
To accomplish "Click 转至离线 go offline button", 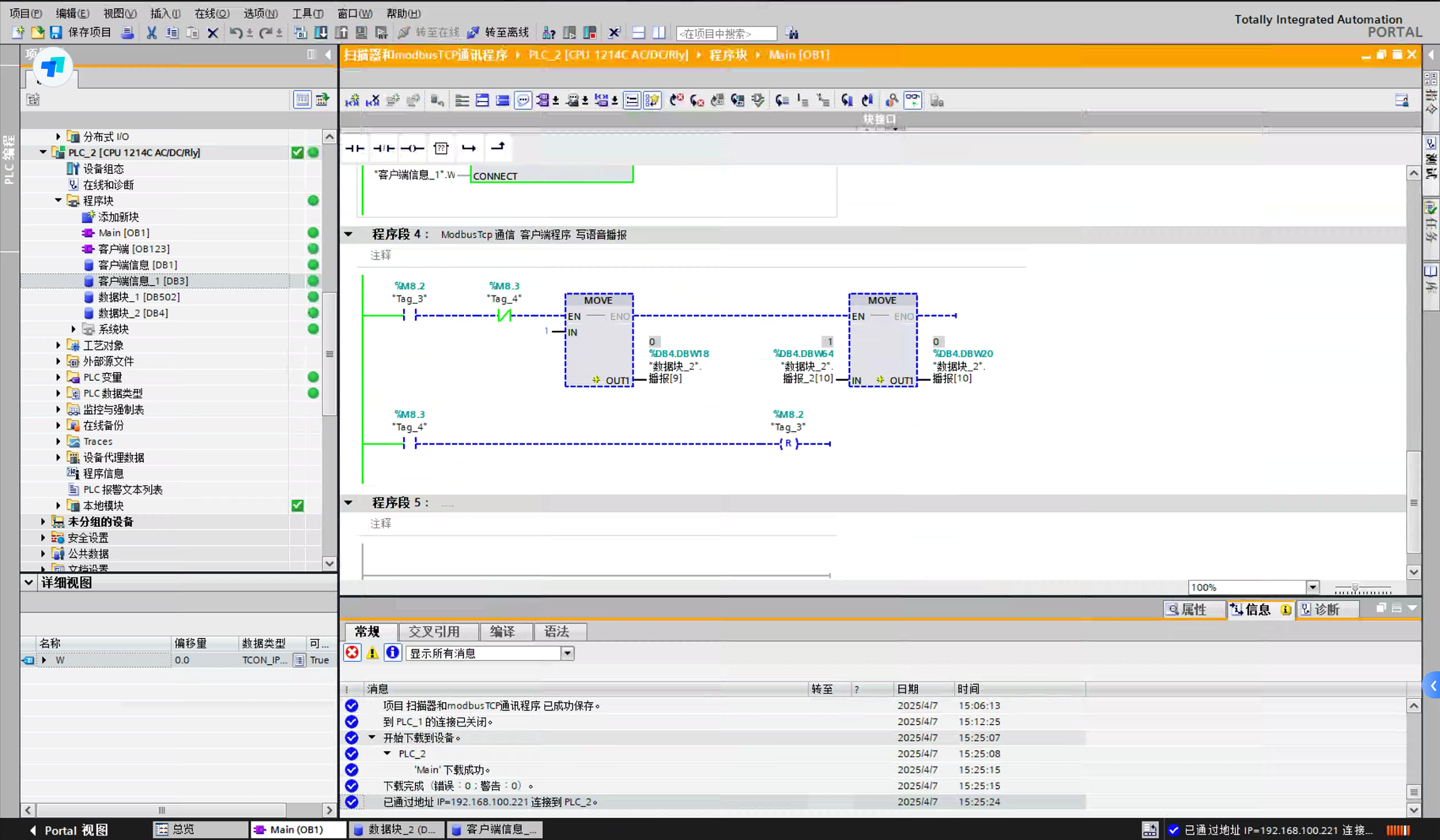I will pyautogui.click(x=499, y=32).
